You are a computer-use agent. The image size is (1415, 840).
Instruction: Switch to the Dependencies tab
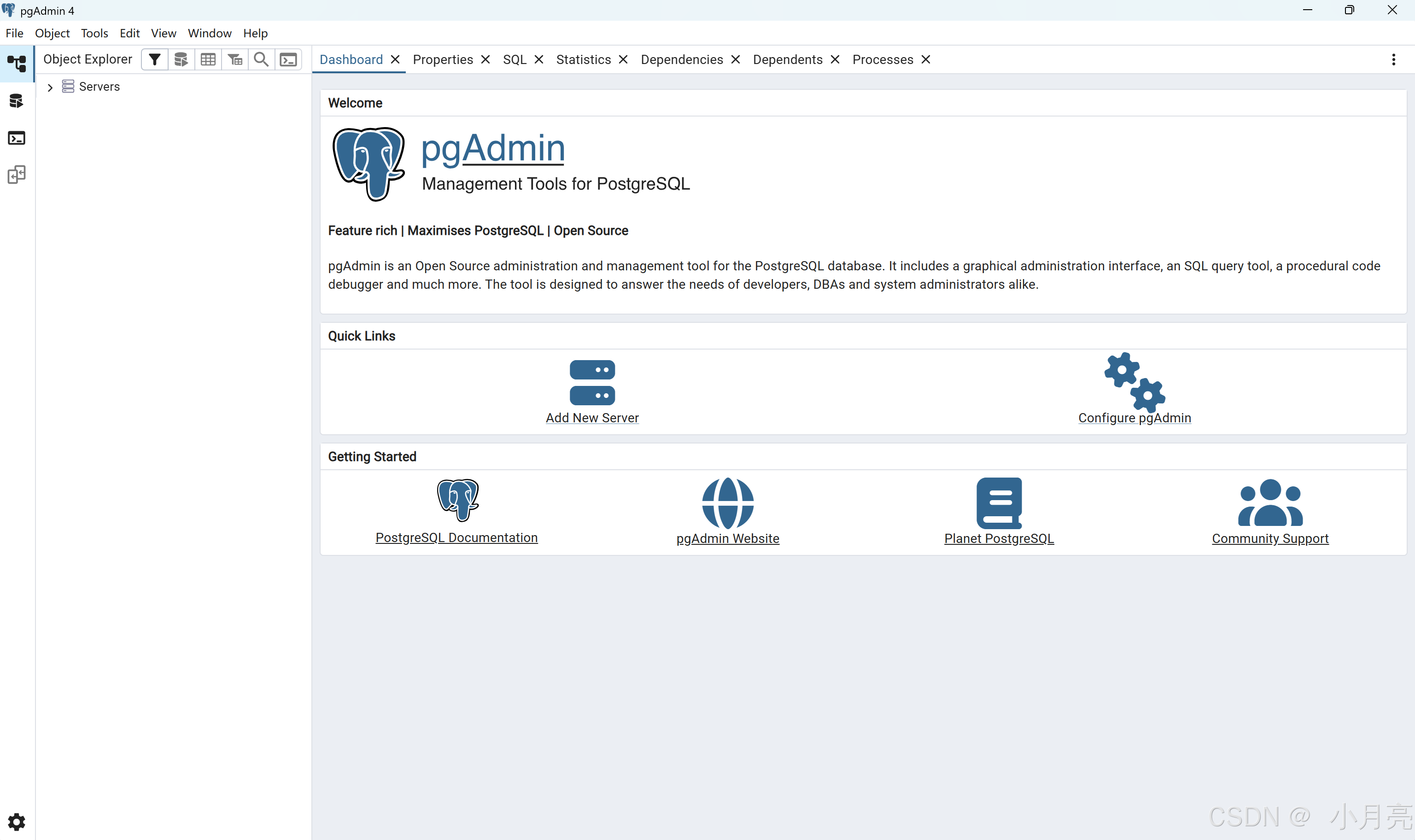coord(682,59)
